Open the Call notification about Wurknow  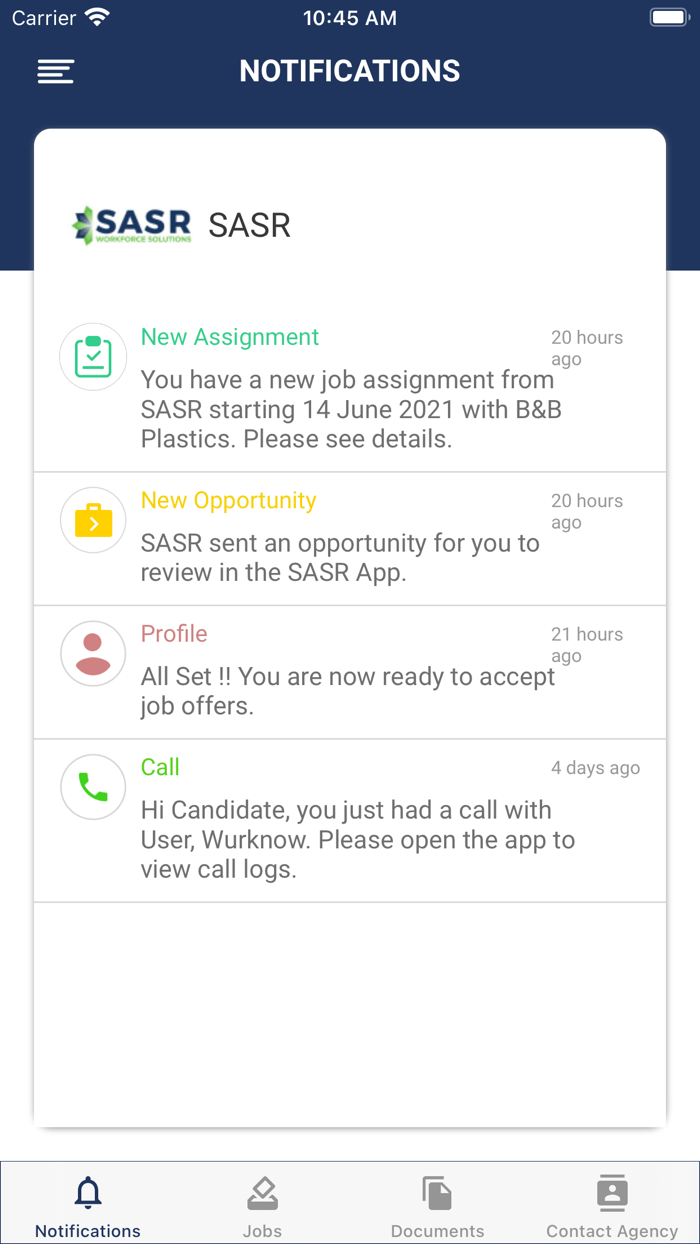point(350,820)
